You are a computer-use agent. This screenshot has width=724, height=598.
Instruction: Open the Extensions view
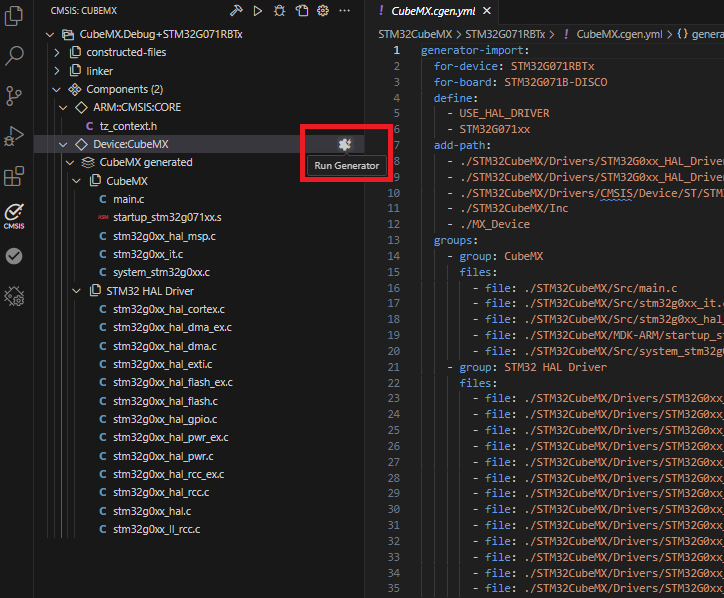point(14,176)
